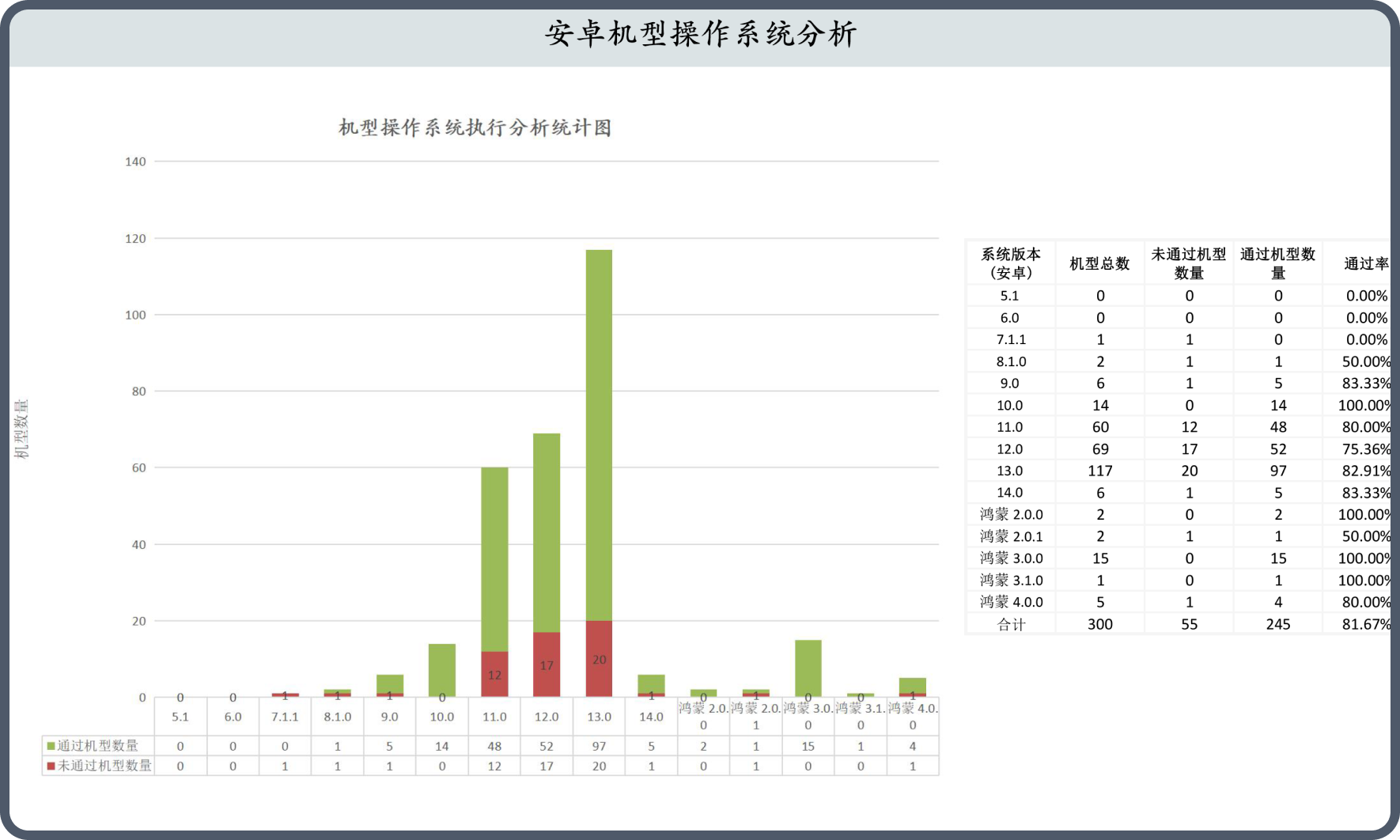Click the 机型总数 table column header
Image resolution: width=1400 pixels, height=840 pixels.
(x=1099, y=264)
